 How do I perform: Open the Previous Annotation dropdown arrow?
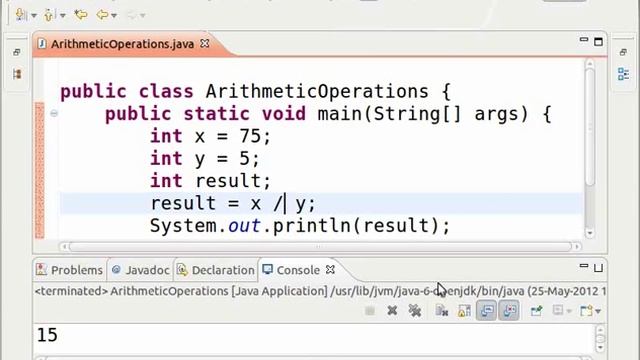coord(63,16)
